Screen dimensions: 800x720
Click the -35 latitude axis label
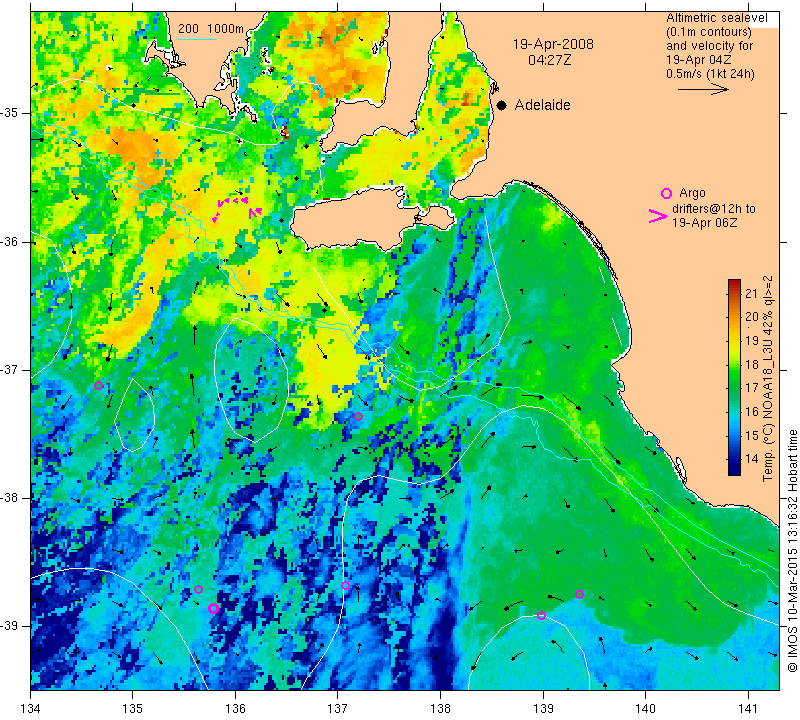(x=9, y=113)
